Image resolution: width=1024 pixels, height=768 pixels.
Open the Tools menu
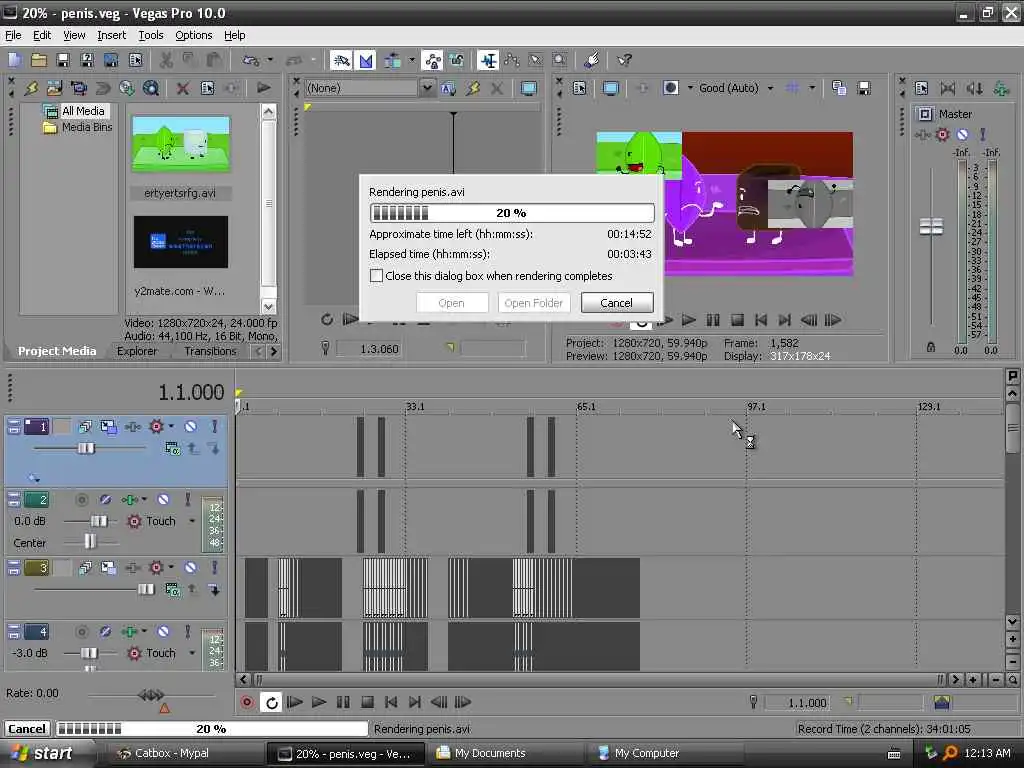tap(151, 35)
